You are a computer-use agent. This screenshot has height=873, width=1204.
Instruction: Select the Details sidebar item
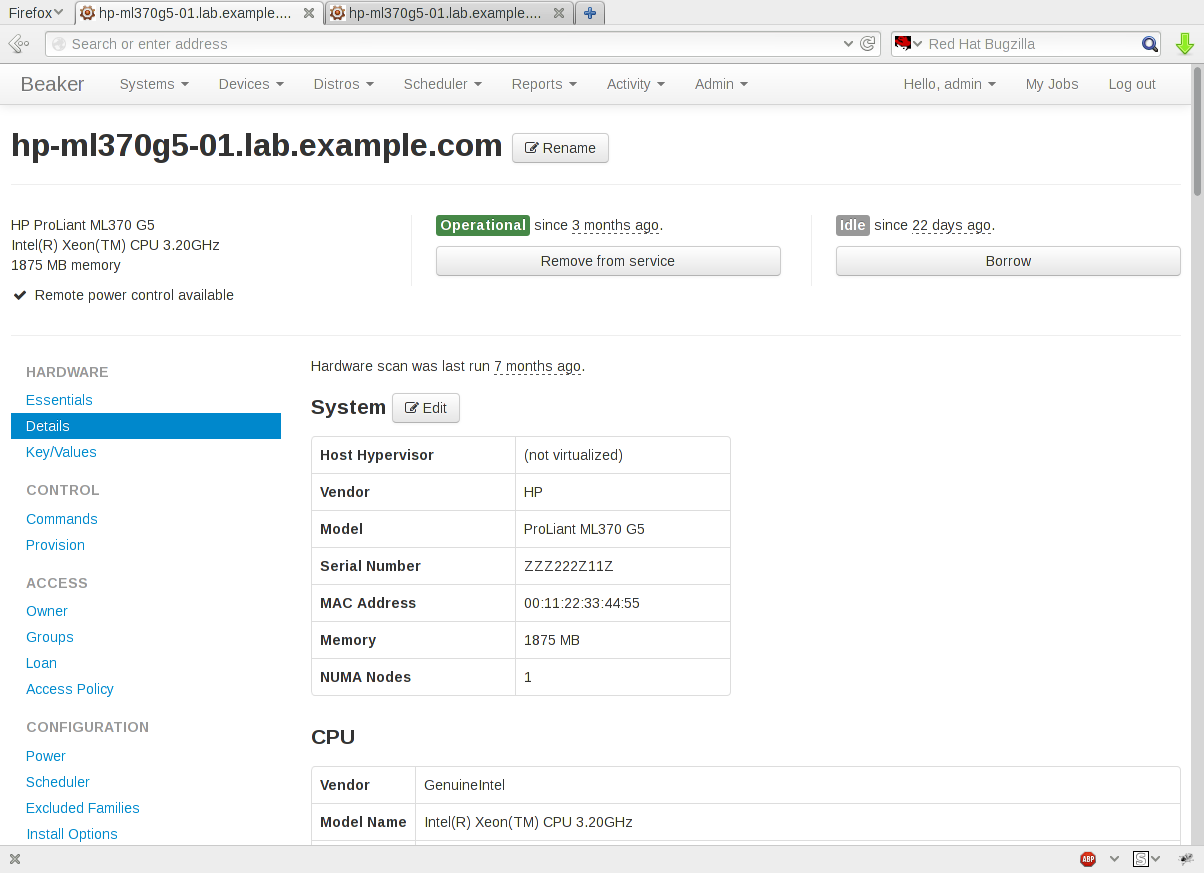(146, 426)
